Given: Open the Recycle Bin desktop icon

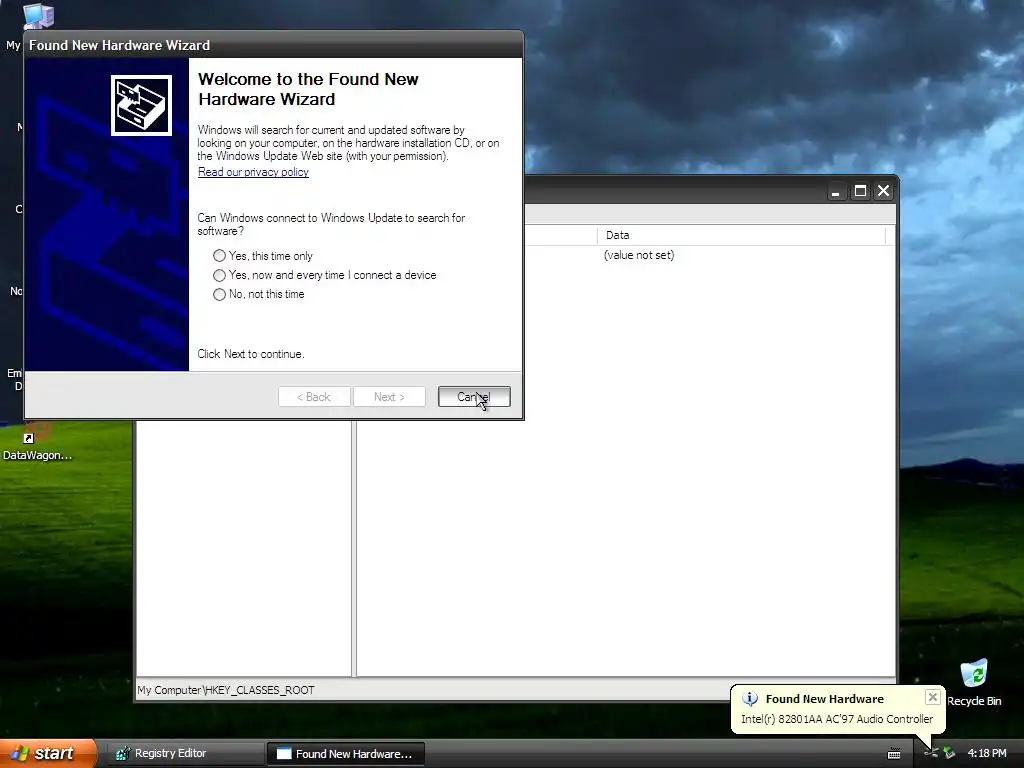Looking at the screenshot, I should tap(974, 682).
